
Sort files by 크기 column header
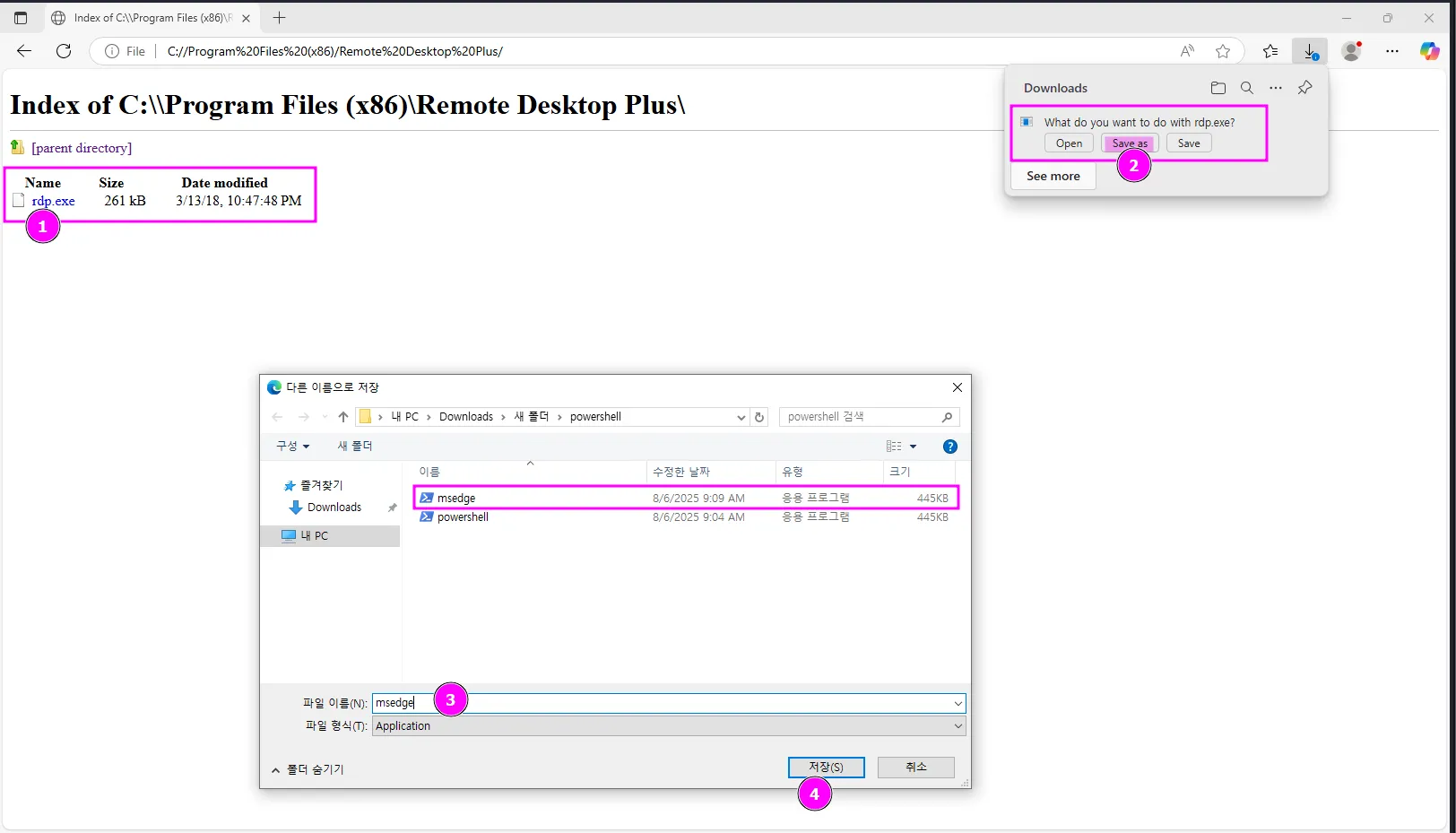[919, 472]
